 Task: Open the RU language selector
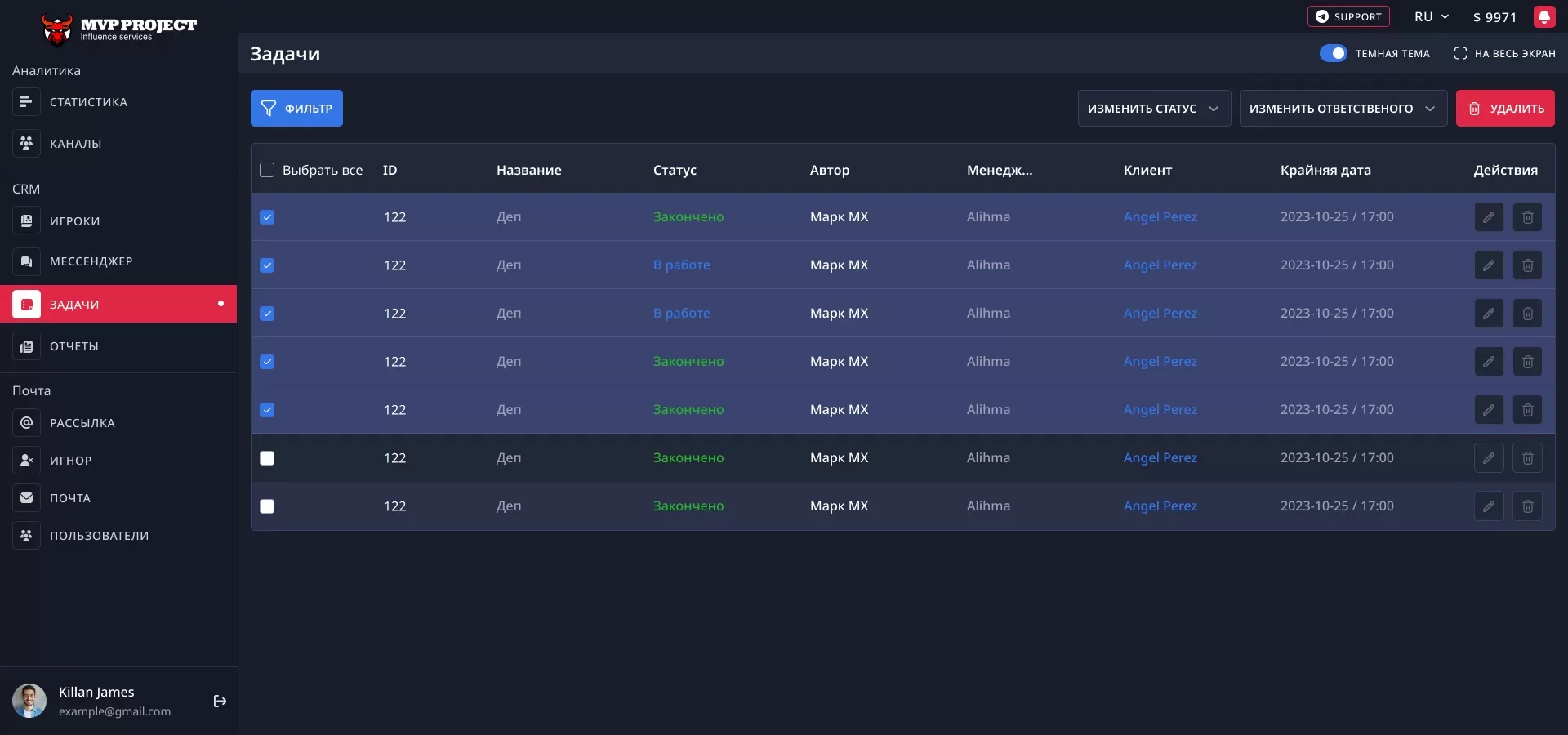tap(1430, 16)
